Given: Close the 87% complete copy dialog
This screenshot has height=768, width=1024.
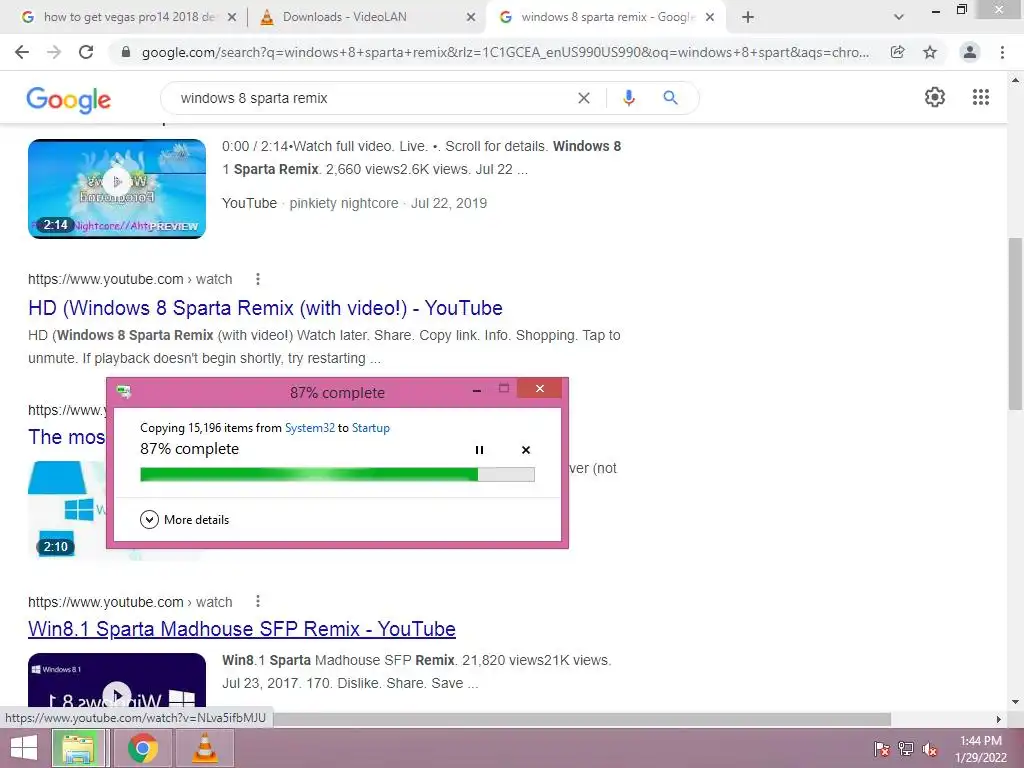Looking at the screenshot, I should pyautogui.click(x=539, y=389).
